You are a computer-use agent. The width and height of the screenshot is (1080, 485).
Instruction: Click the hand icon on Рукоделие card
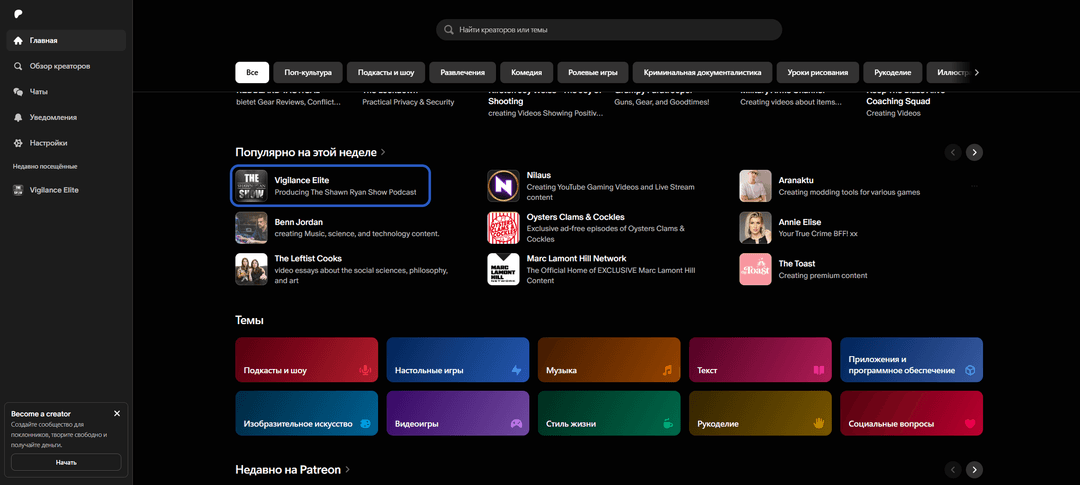[x=818, y=423]
